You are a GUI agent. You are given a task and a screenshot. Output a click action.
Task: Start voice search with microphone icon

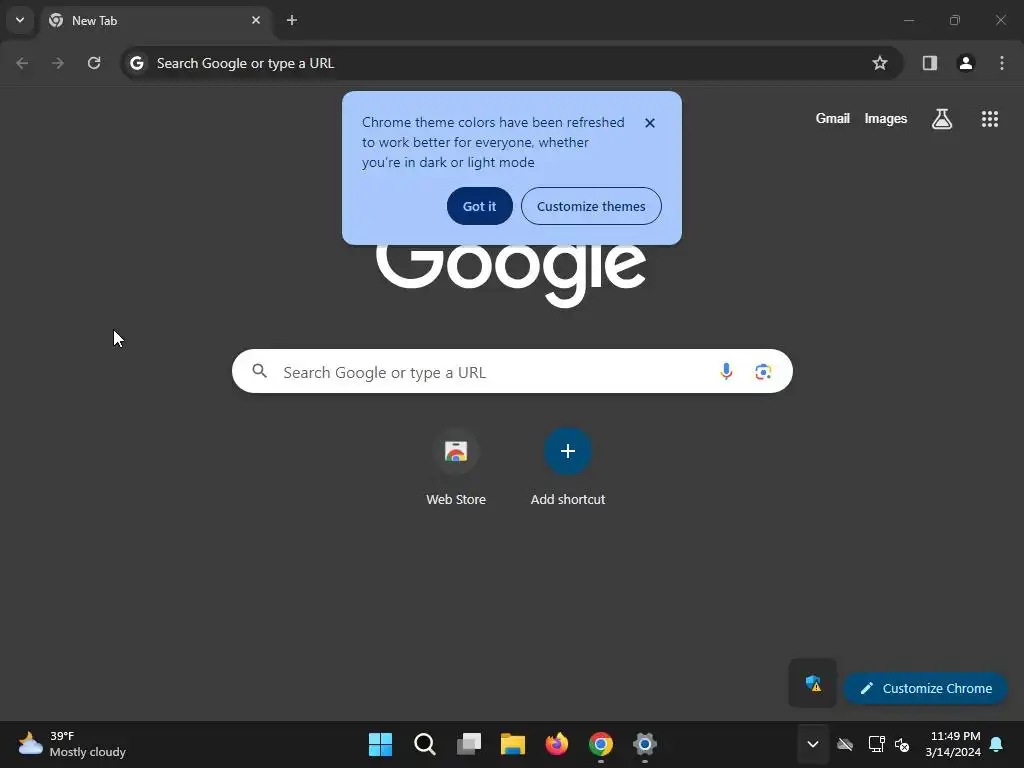coord(726,372)
